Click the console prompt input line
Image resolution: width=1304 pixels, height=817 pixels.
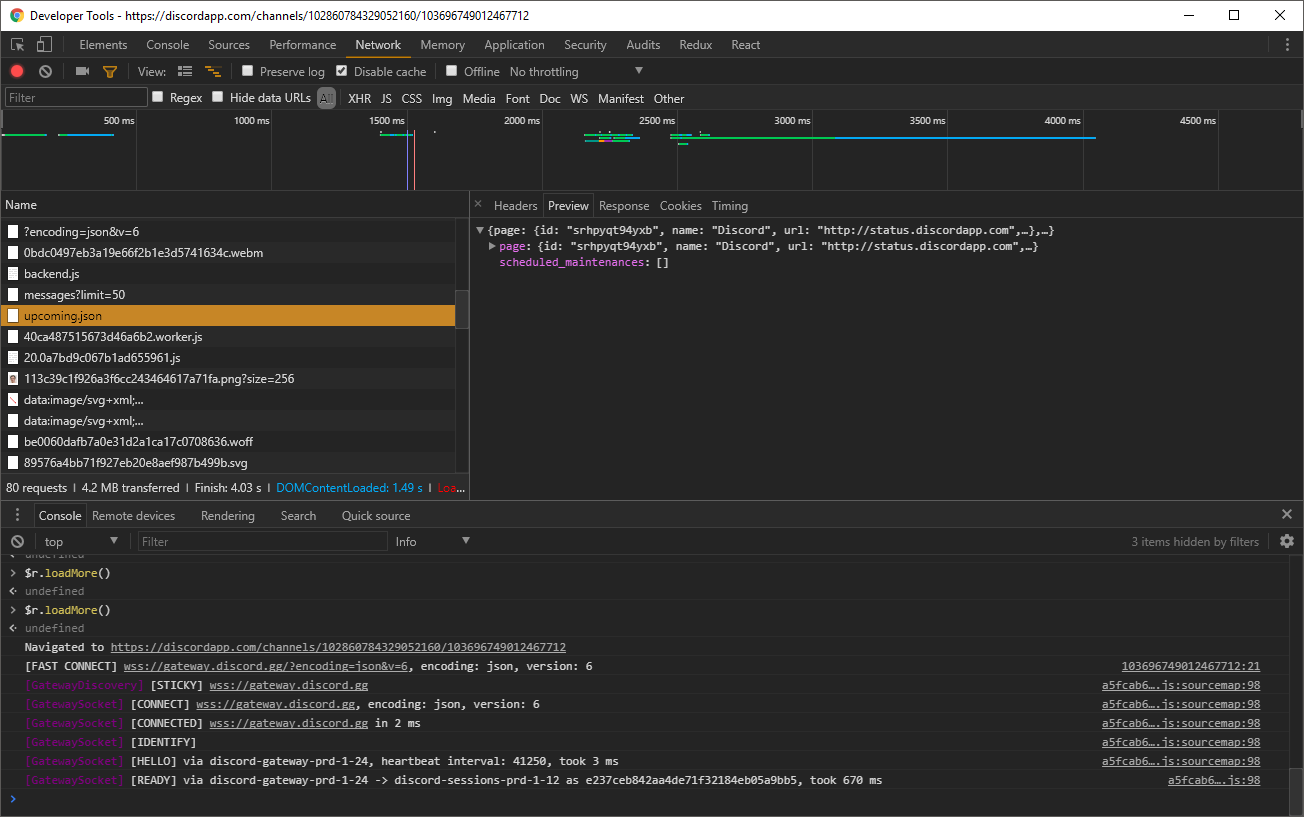pos(650,799)
